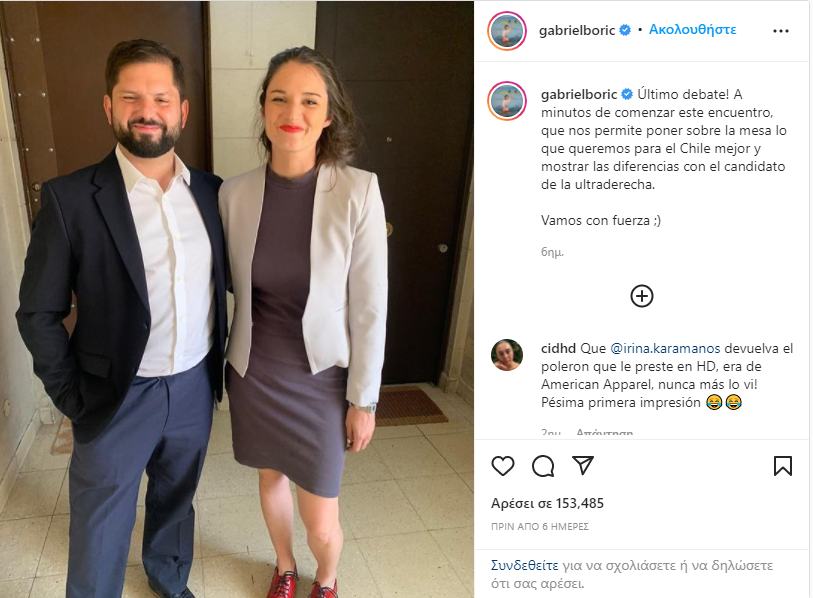Click the 6ημ. caption timestamp
This screenshot has width=813, height=598.
[552, 253]
